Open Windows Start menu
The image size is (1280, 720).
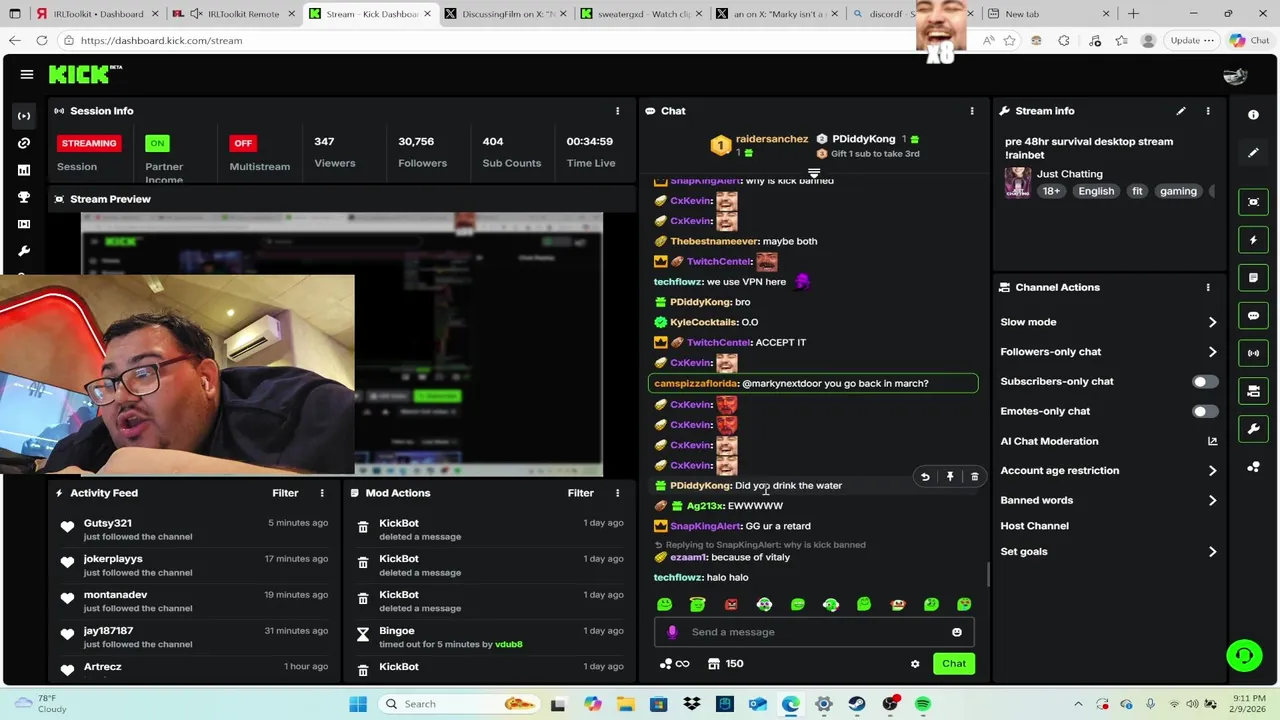358,704
